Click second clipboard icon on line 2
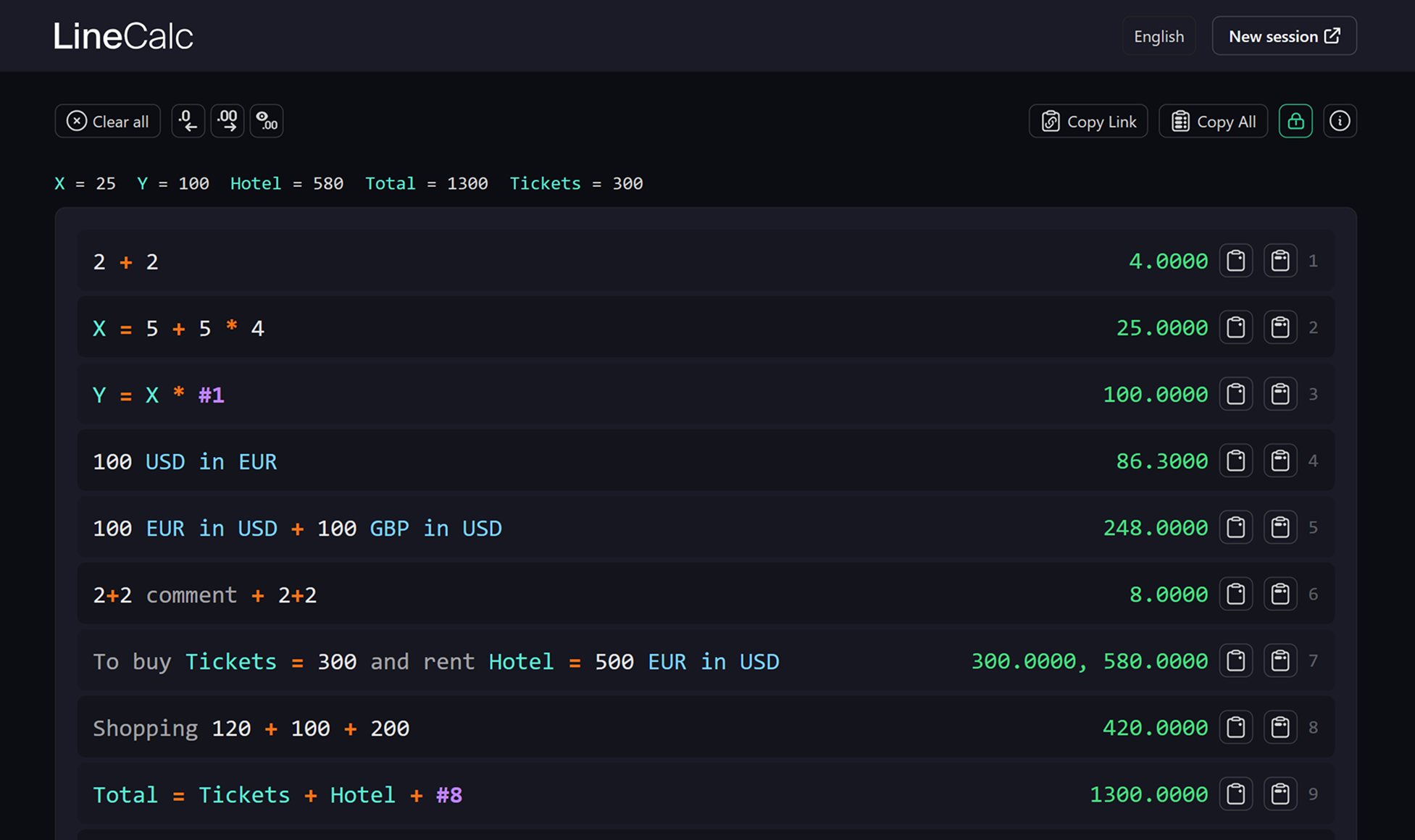The width and height of the screenshot is (1415, 840). click(x=1280, y=327)
